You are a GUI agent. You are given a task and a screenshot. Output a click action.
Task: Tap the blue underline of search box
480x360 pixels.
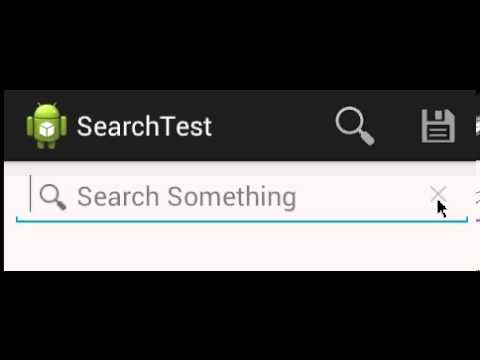click(x=242, y=220)
